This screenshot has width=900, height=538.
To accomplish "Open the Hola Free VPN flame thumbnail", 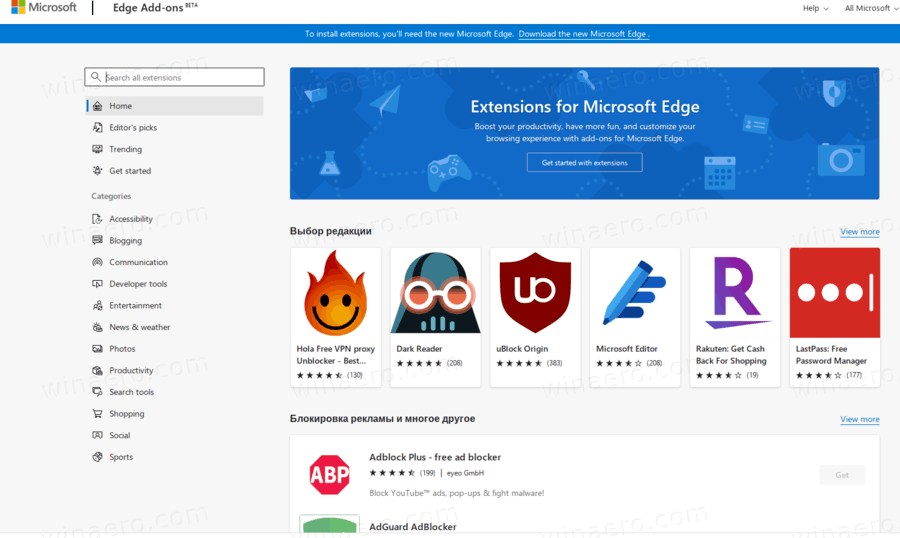I will click(336, 293).
